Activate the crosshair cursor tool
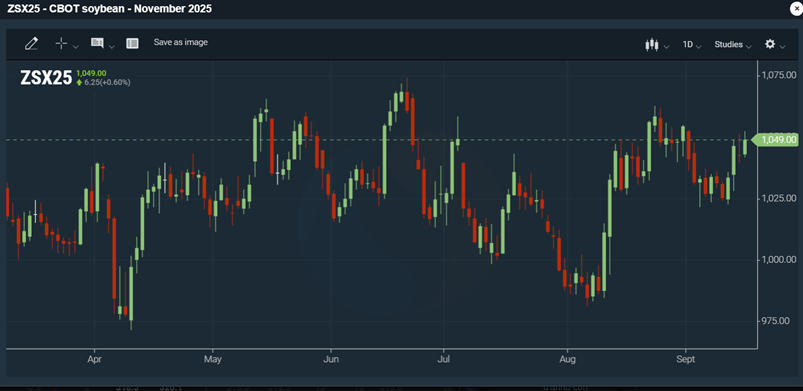803x391 pixels. [x=61, y=44]
